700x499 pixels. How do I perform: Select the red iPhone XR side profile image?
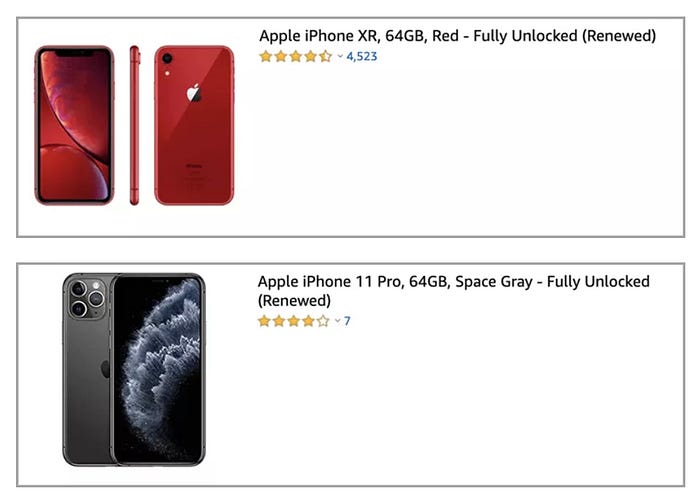click(135, 125)
